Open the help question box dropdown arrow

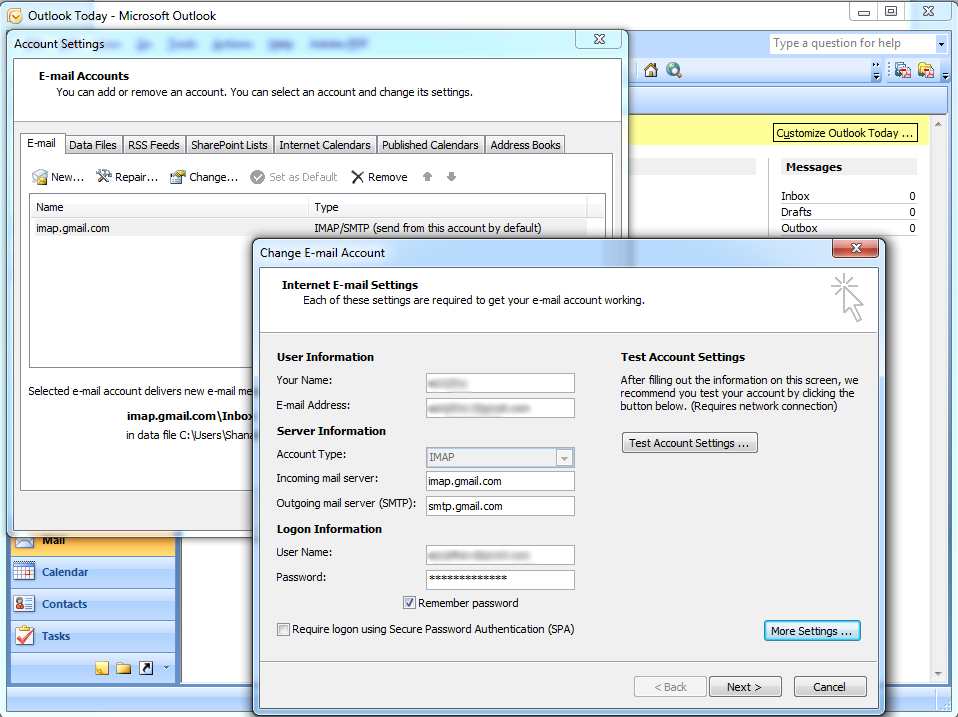click(941, 43)
